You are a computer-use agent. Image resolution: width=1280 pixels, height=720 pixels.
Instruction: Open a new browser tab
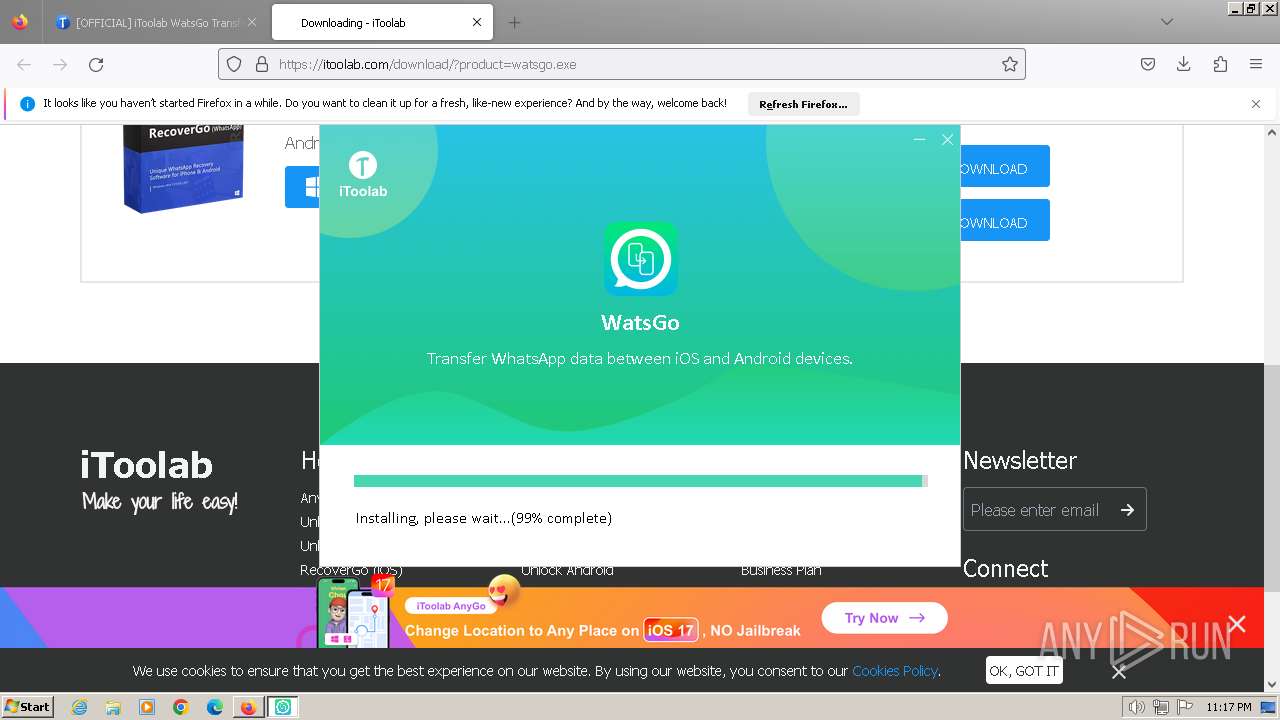click(x=514, y=22)
